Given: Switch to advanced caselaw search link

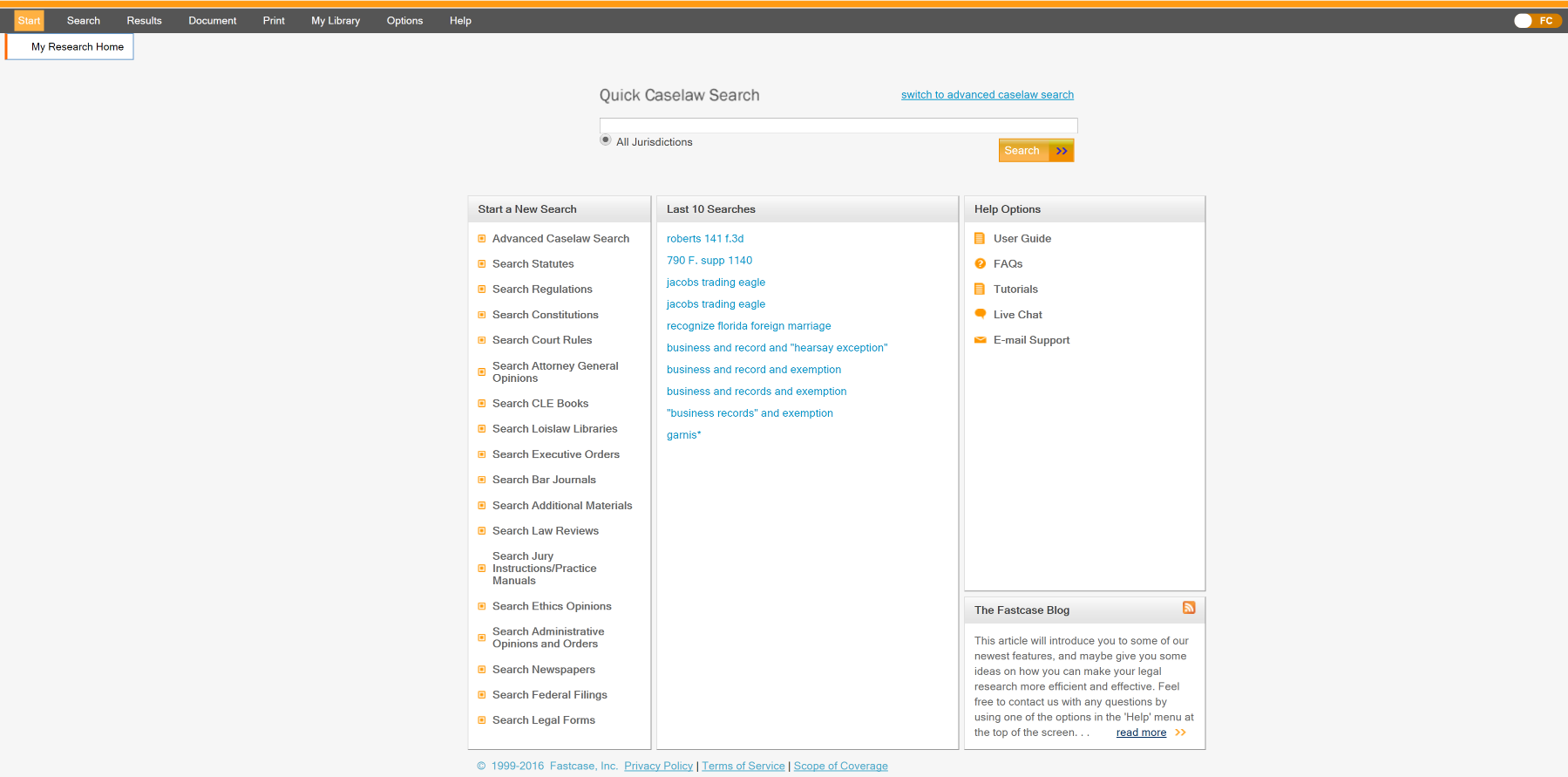Looking at the screenshot, I should pos(987,95).
